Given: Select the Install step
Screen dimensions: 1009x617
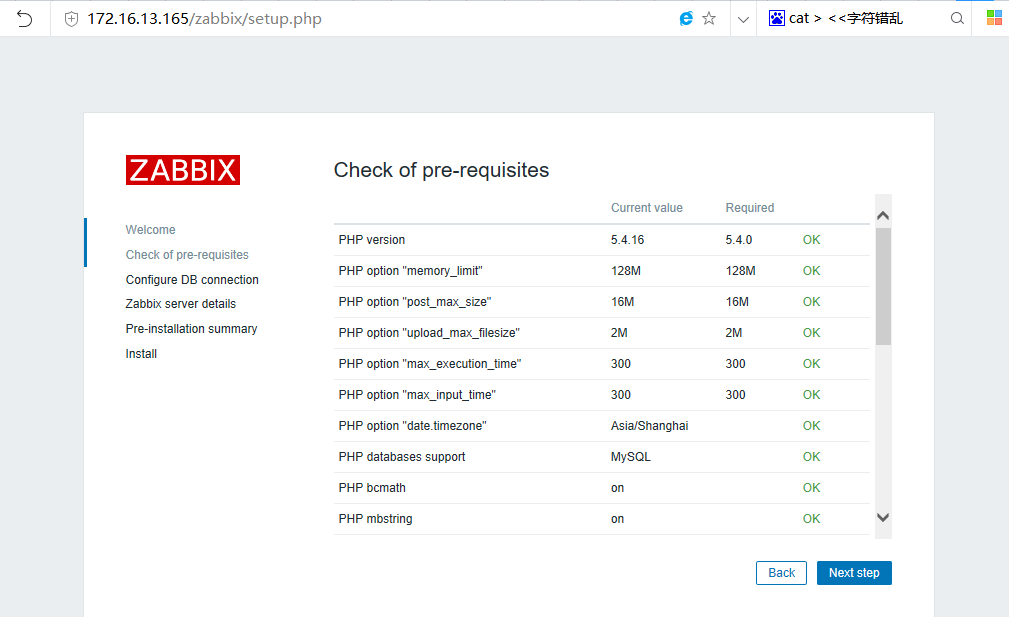Looking at the screenshot, I should tap(141, 354).
